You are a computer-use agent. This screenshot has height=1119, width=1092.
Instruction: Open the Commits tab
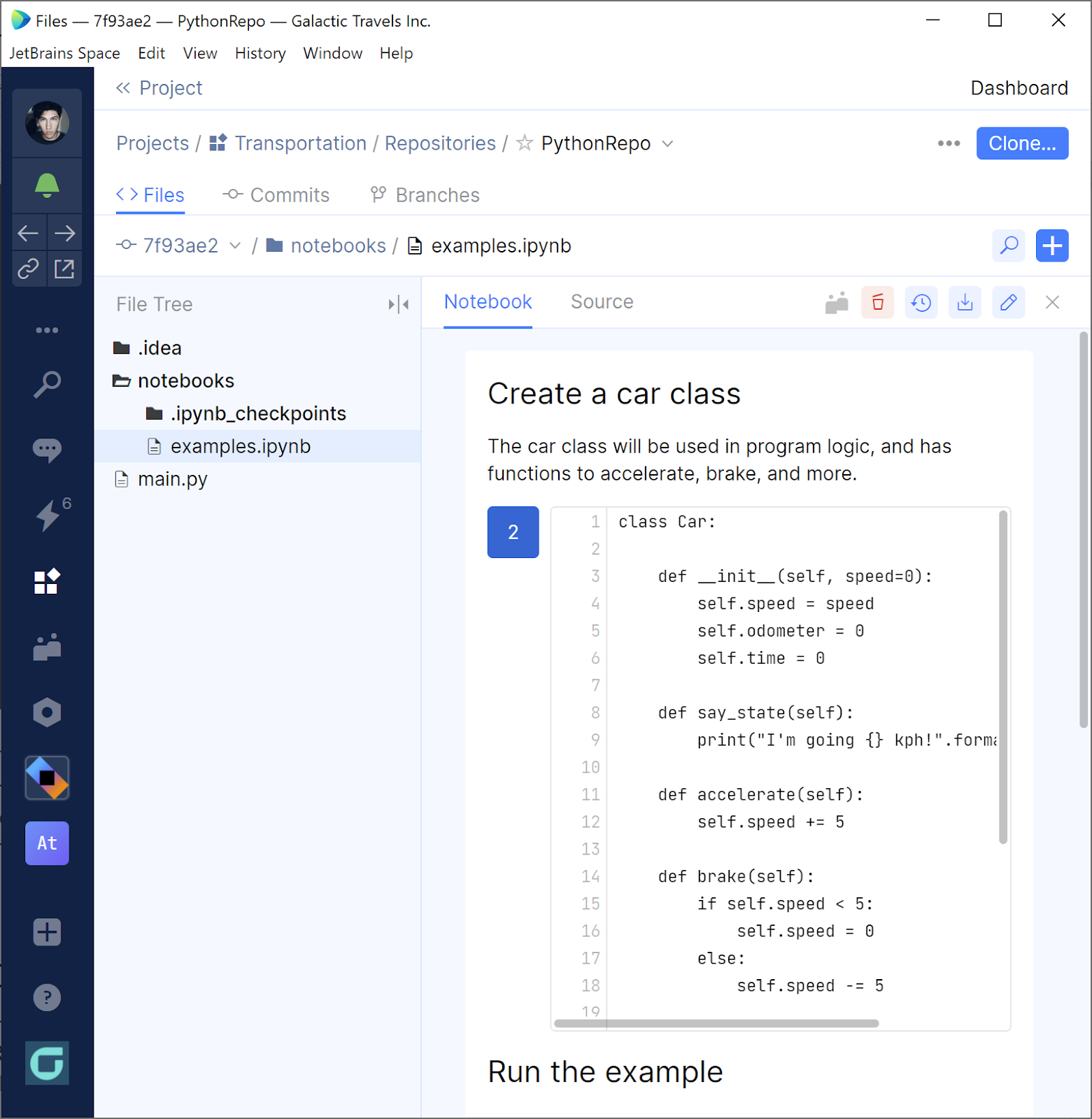pos(276,195)
